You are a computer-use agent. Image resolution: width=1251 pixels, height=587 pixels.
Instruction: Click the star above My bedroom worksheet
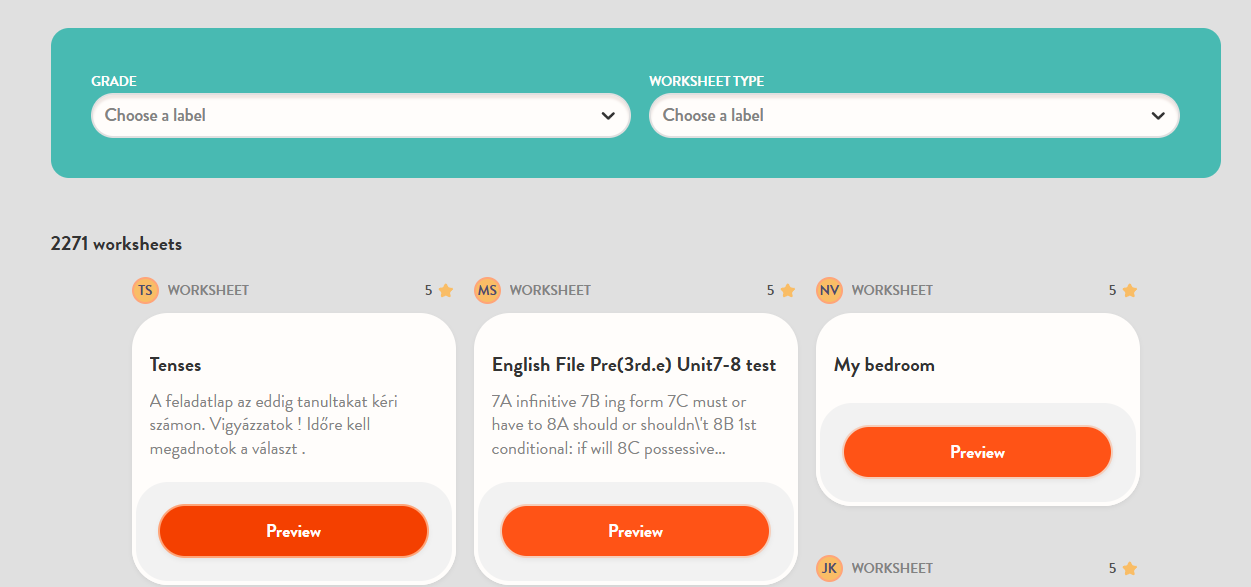[x=1129, y=291]
